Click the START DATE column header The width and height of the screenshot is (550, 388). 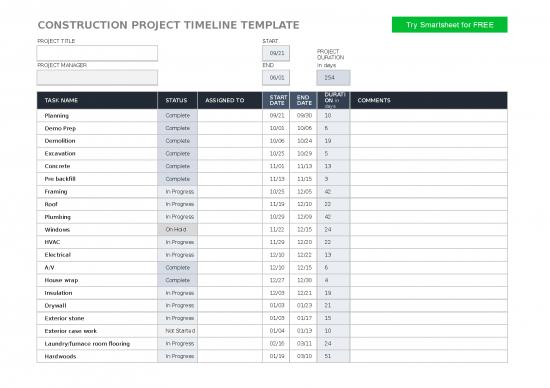point(276,100)
